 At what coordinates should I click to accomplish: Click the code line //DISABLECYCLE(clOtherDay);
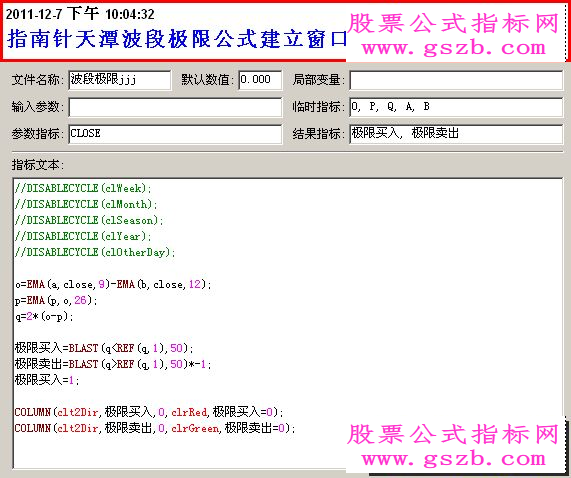(95, 253)
